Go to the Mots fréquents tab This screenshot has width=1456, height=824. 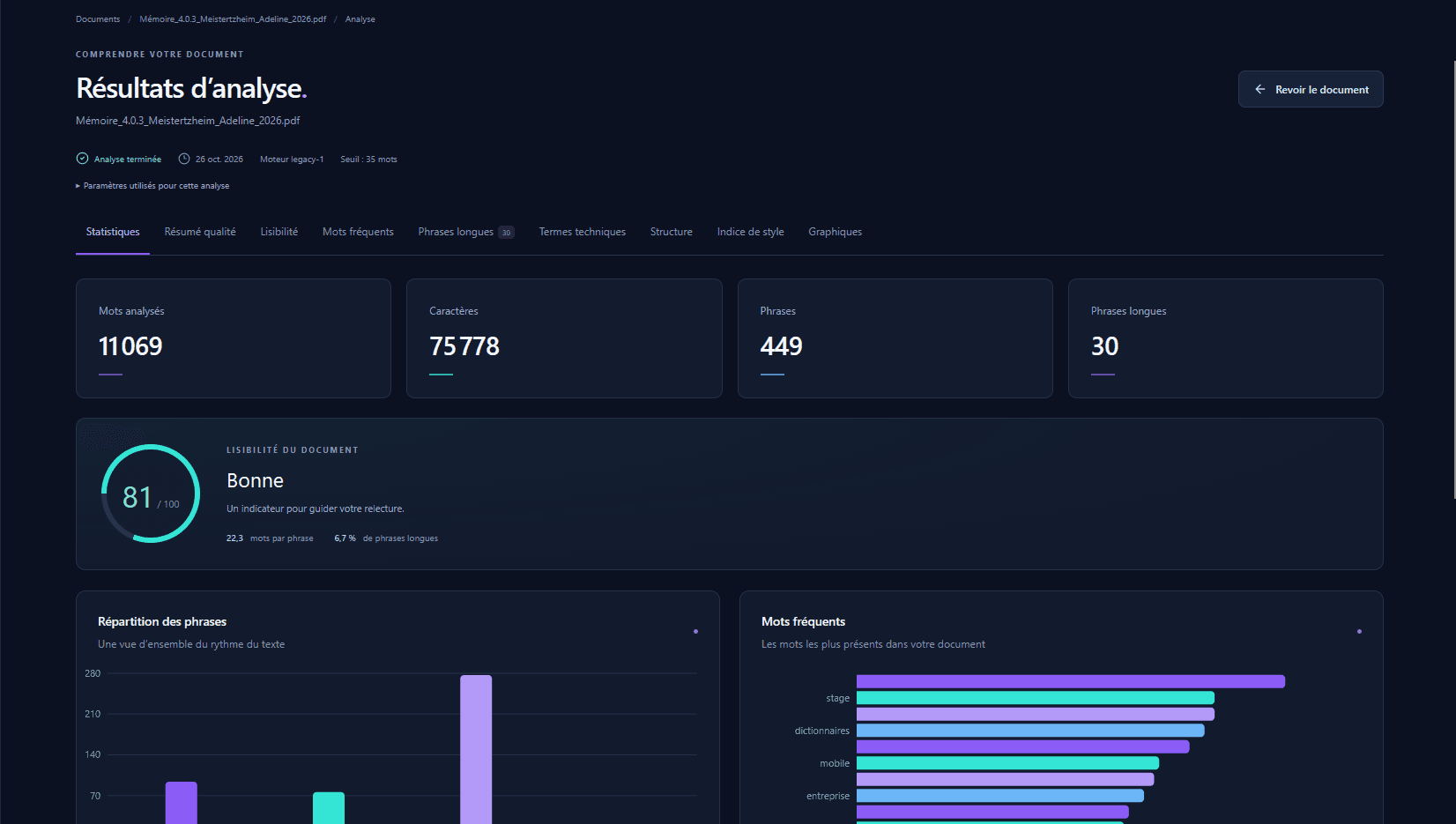pos(358,232)
